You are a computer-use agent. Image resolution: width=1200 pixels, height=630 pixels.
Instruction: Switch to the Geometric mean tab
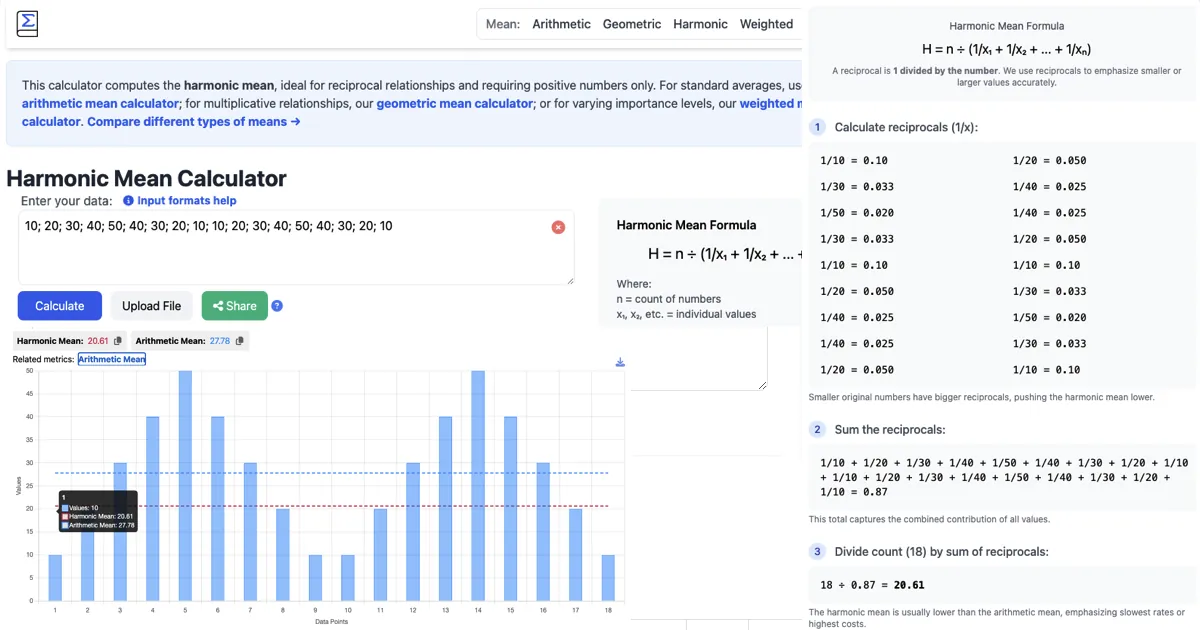632,23
